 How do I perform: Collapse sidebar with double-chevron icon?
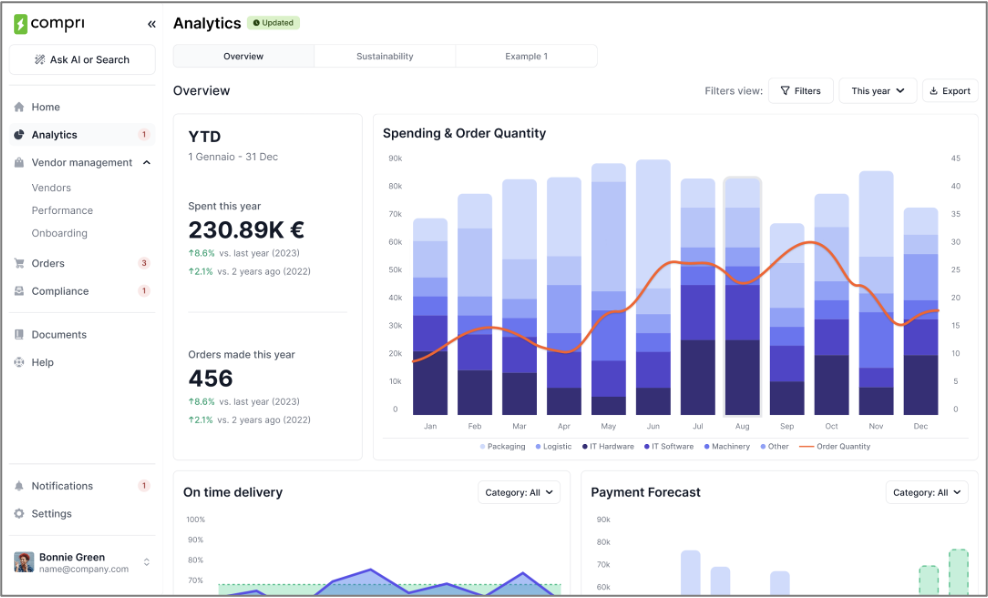click(x=151, y=24)
